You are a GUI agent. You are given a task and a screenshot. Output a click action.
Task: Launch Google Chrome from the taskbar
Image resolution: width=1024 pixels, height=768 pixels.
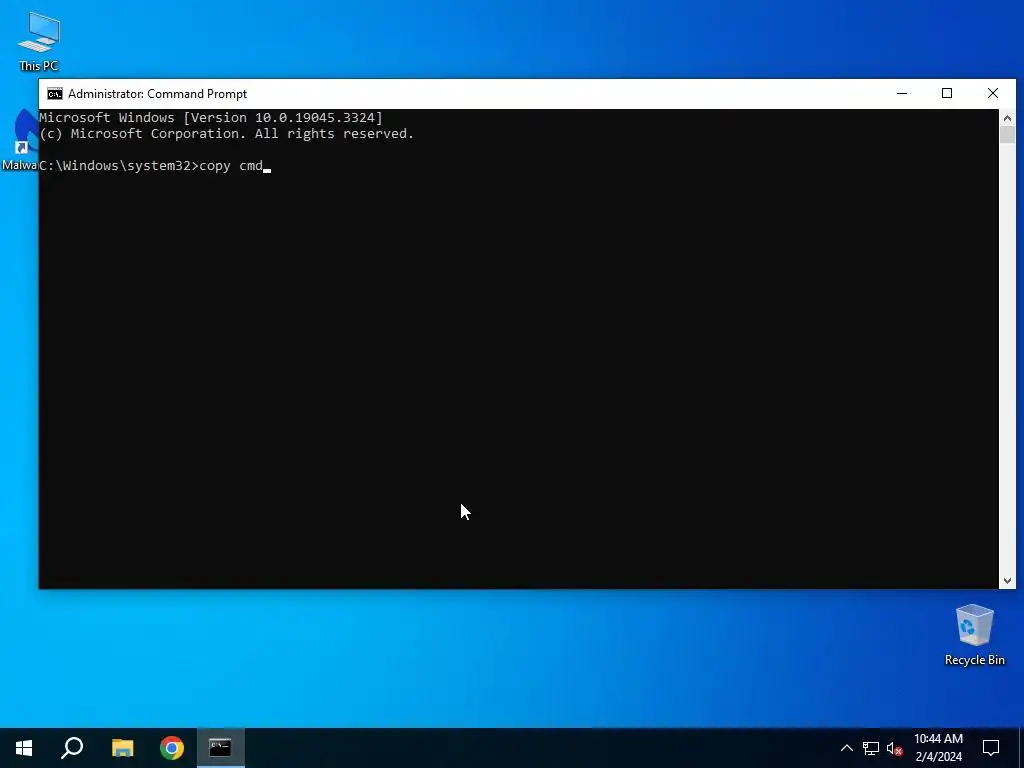tap(172, 748)
